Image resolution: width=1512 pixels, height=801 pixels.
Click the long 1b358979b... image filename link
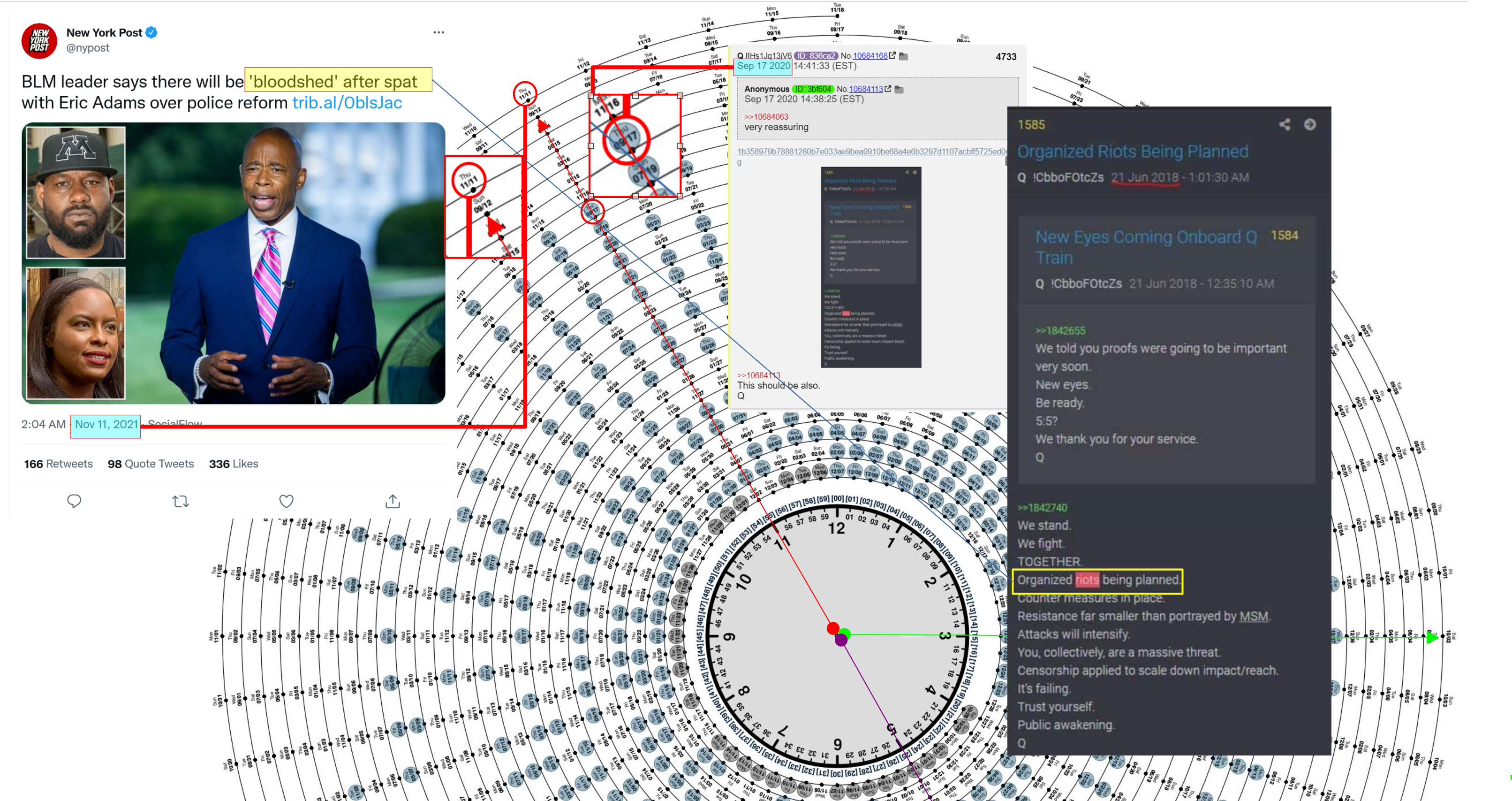pyautogui.click(x=872, y=152)
